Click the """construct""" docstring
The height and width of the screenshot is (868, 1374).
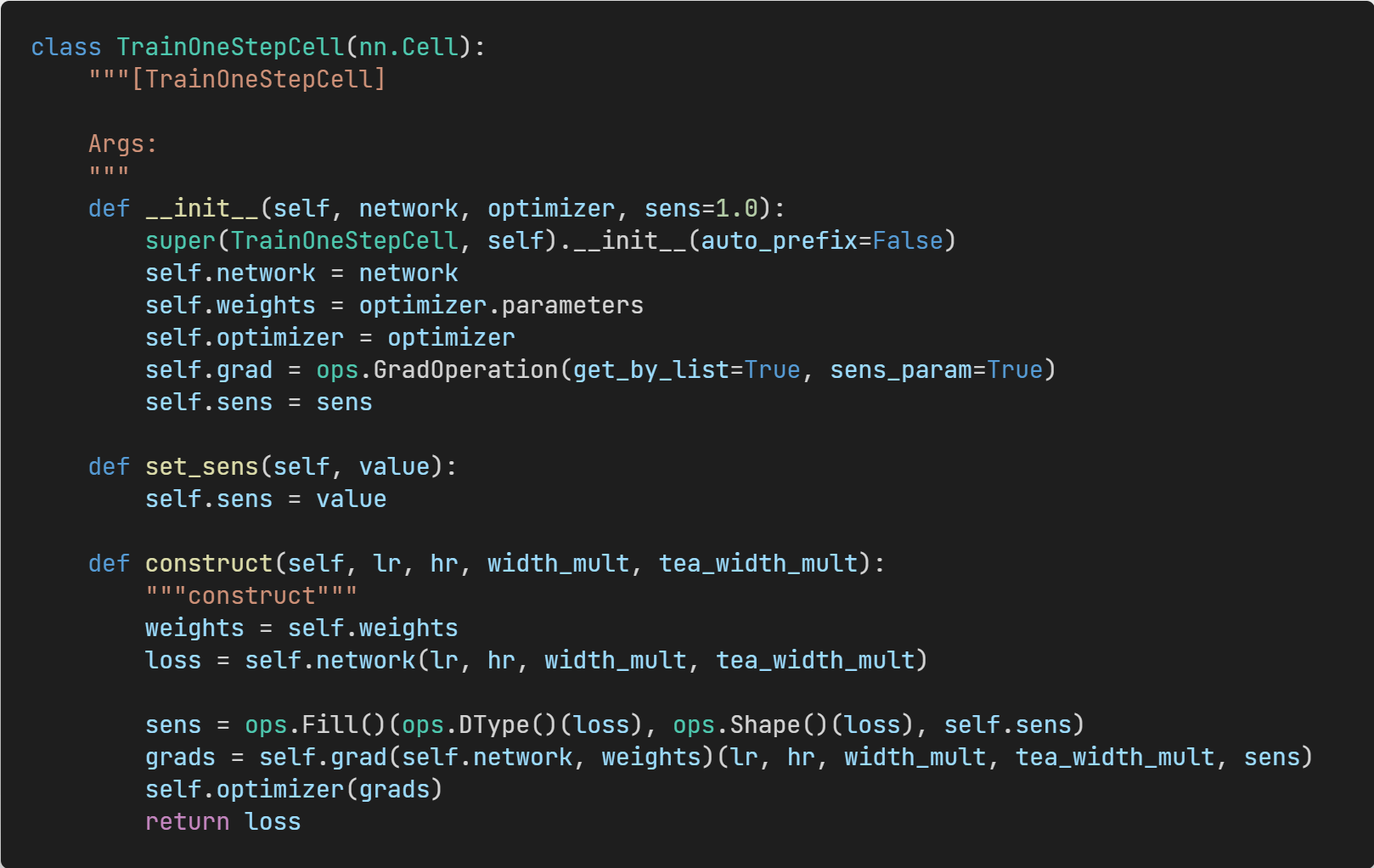tap(251, 595)
